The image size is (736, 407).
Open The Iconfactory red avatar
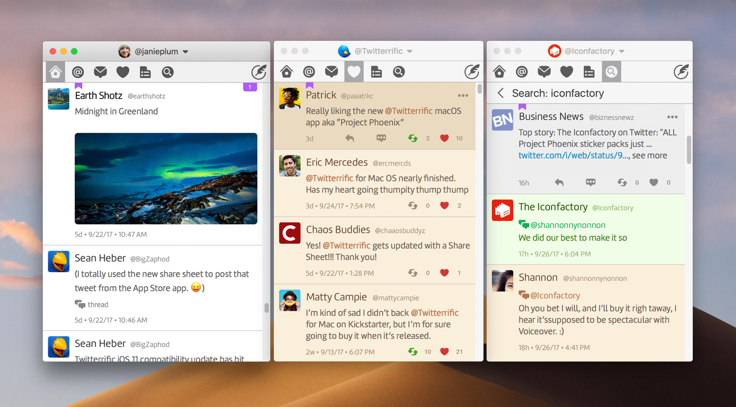click(x=502, y=210)
